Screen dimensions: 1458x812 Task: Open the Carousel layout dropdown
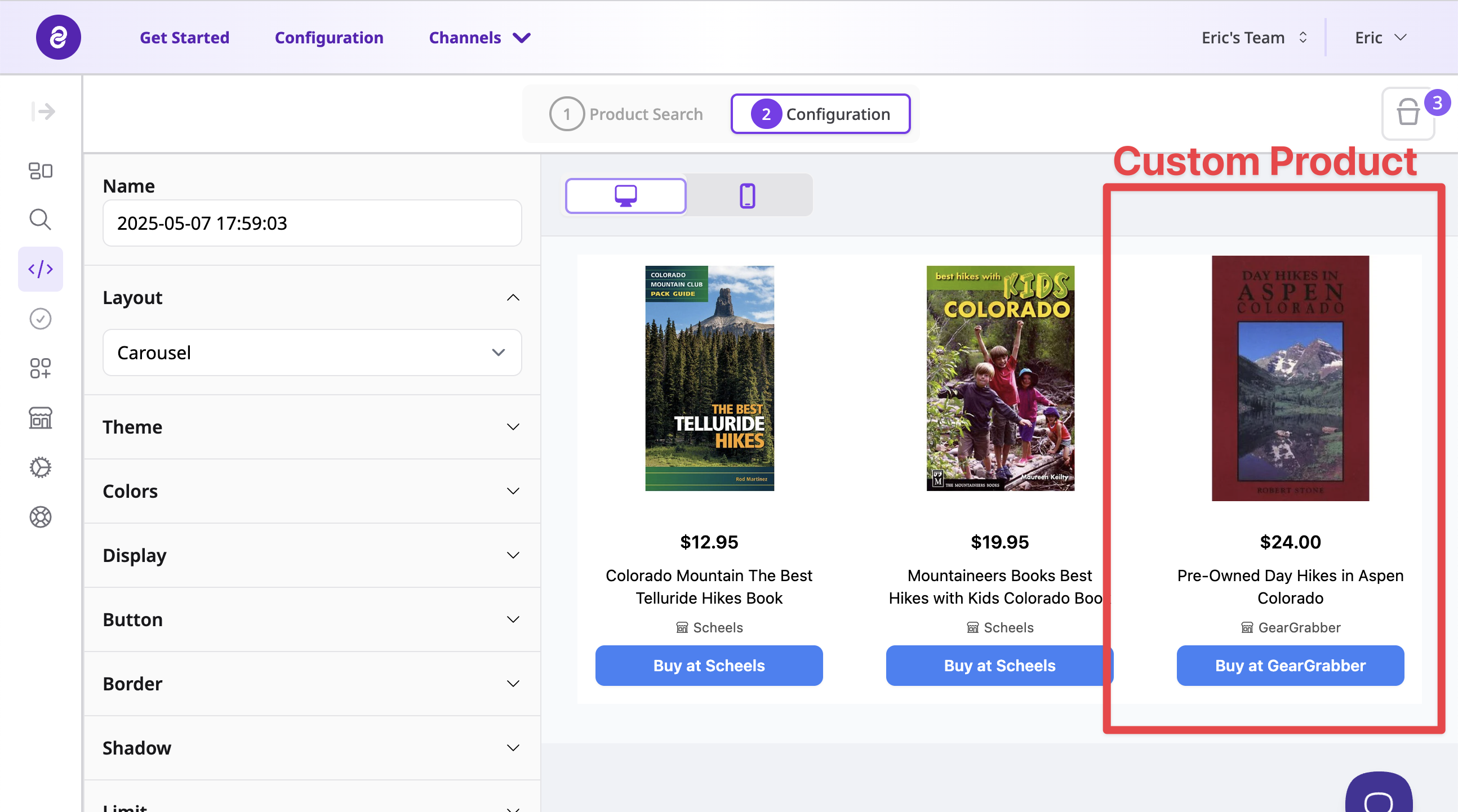click(x=312, y=353)
